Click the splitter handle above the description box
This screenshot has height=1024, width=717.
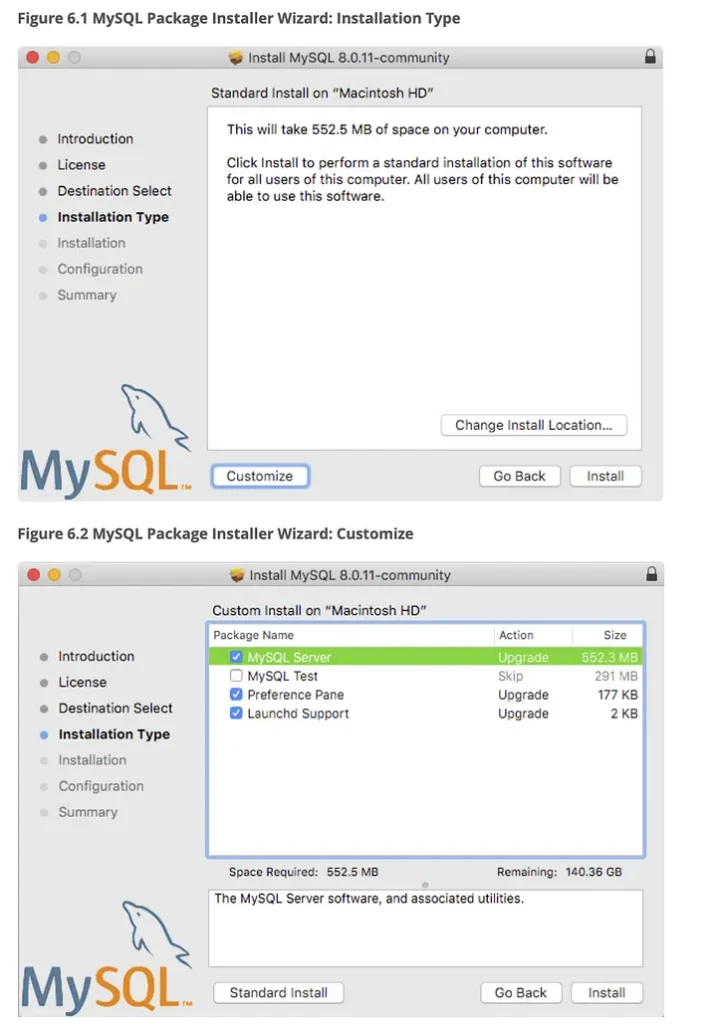425,885
